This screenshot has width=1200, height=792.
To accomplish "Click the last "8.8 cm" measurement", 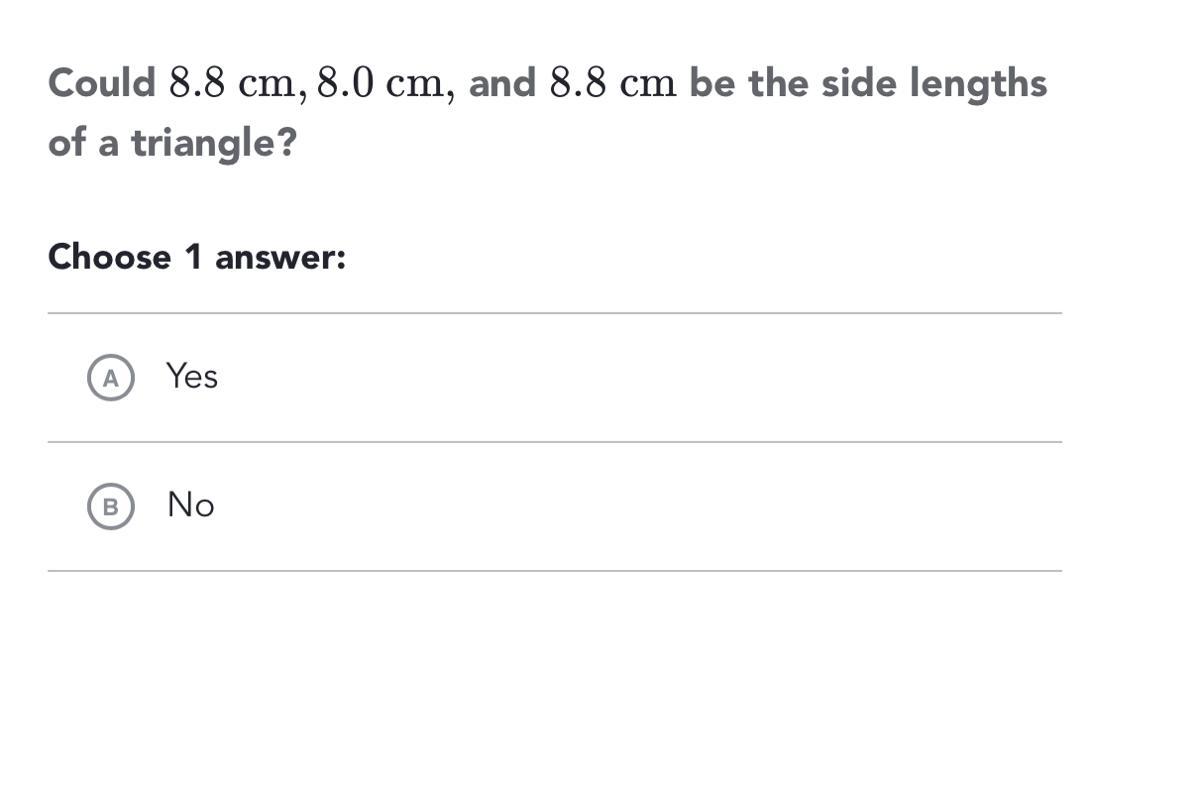I will pyautogui.click(x=614, y=84).
